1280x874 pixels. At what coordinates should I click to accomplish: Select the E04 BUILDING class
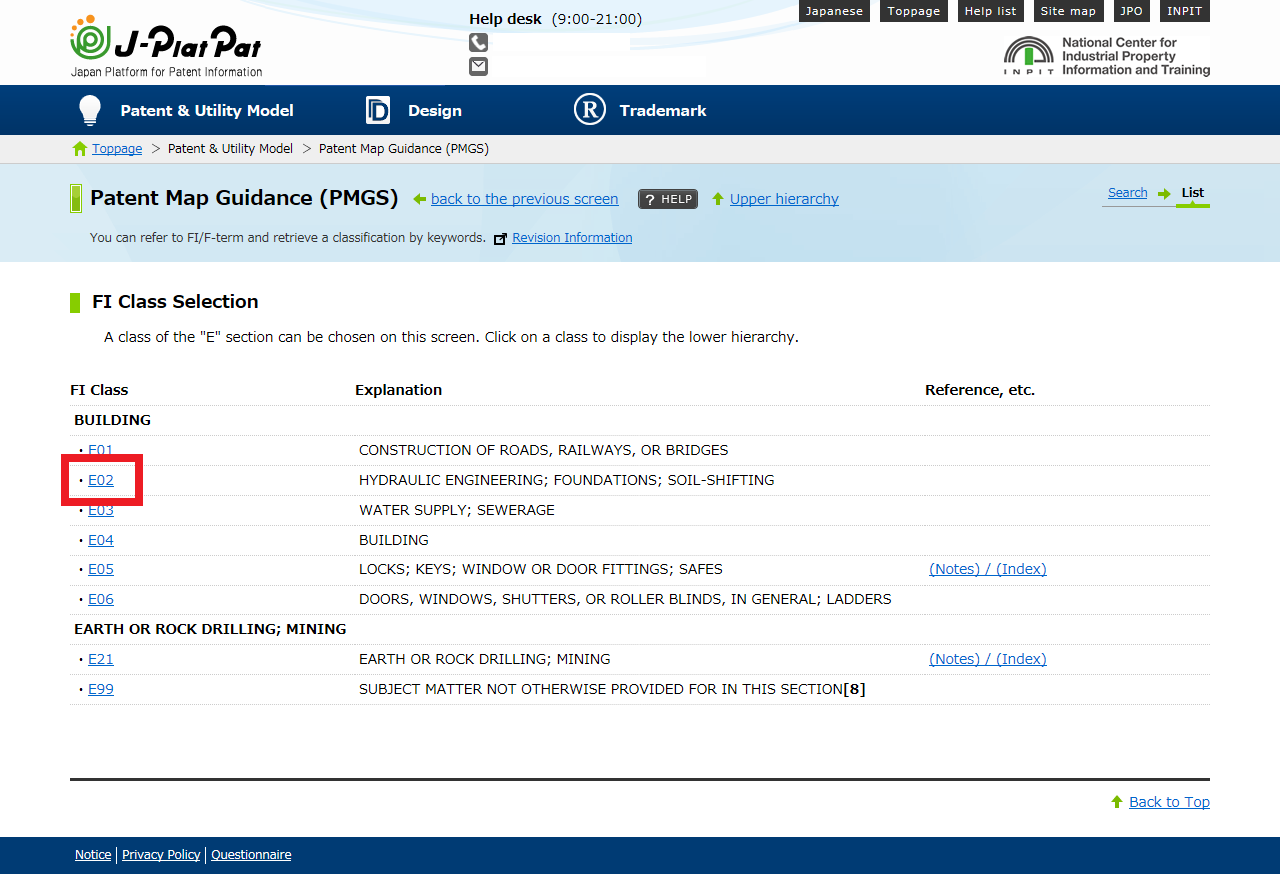(101, 540)
